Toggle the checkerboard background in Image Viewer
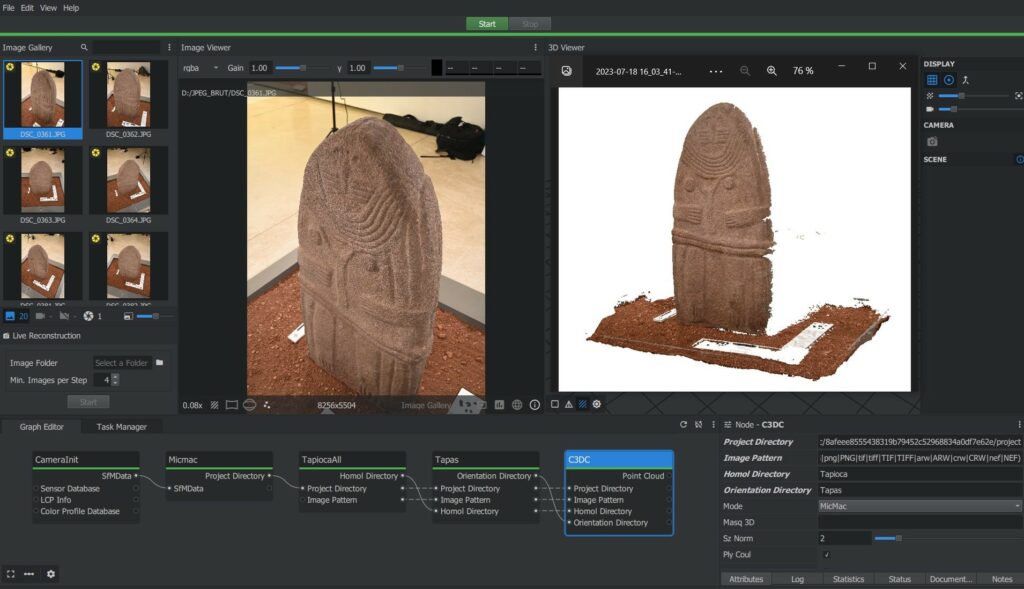Image resolution: width=1024 pixels, height=589 pixels. click(x=214, y=405)
